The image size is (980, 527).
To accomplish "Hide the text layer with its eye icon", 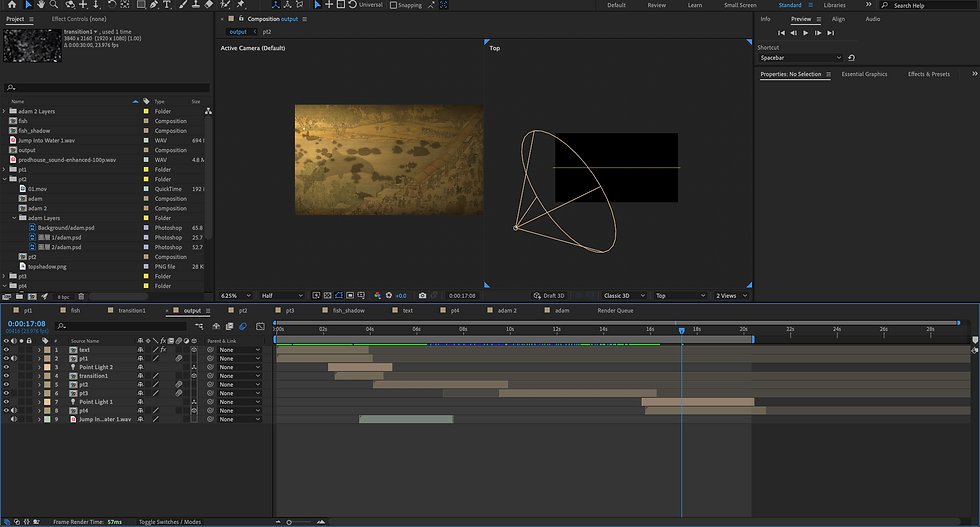I will 6,350.
